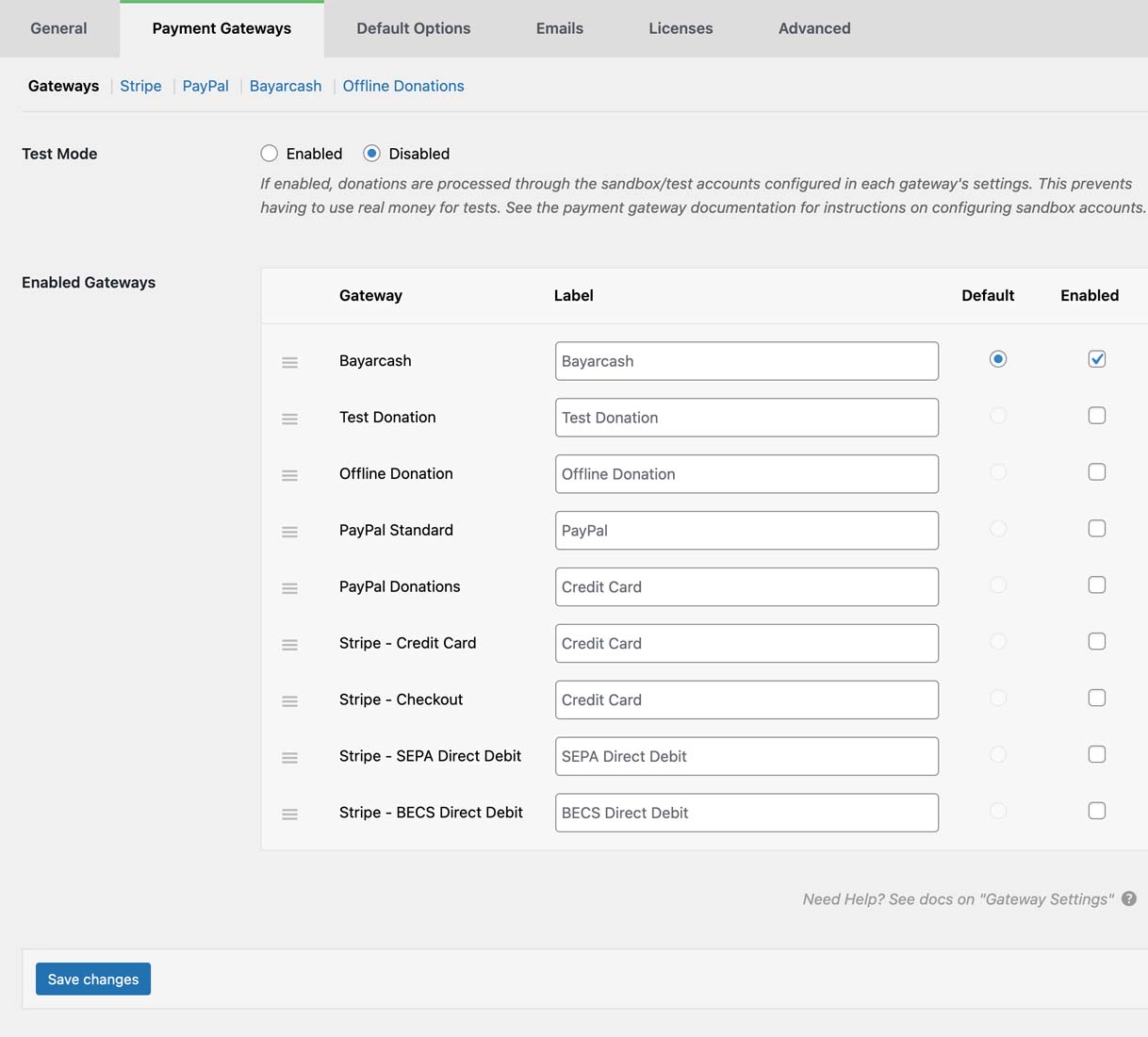This screenshot has width=1148, height=1037.
Task: Select Bayarcash as the default gateway
Action: coord(998,359)
